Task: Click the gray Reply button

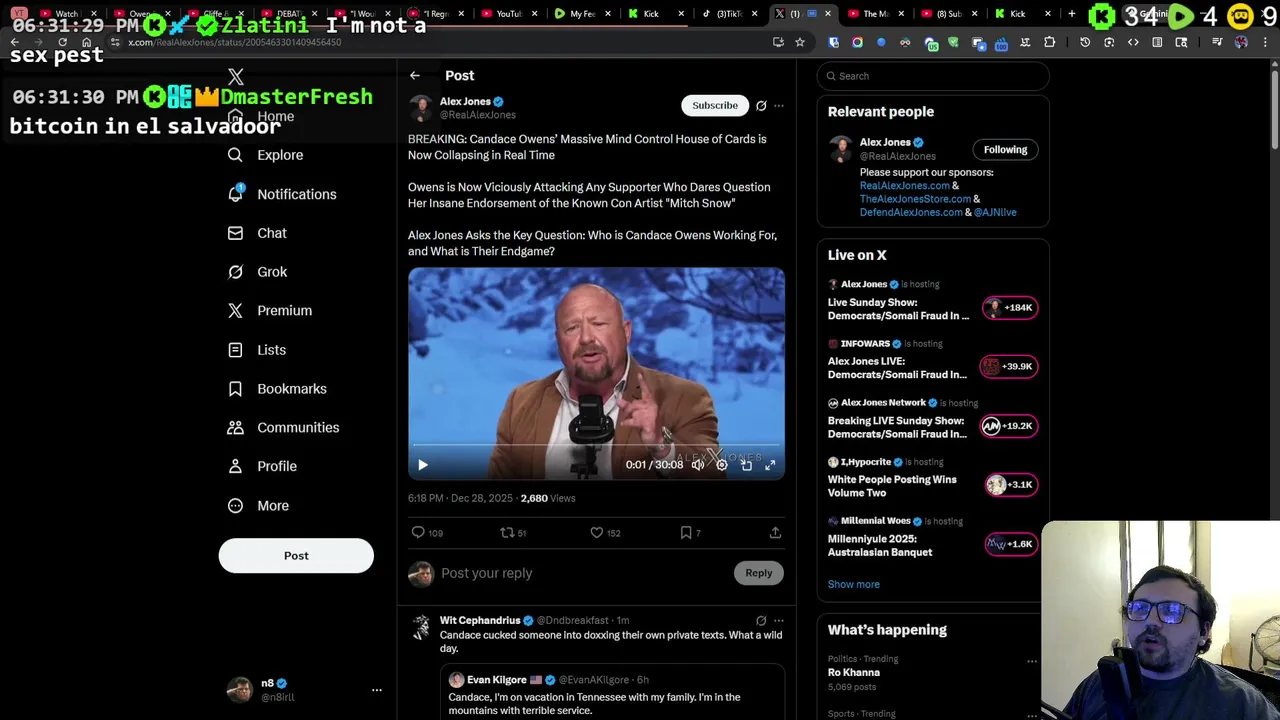Action: click(759, 573)
